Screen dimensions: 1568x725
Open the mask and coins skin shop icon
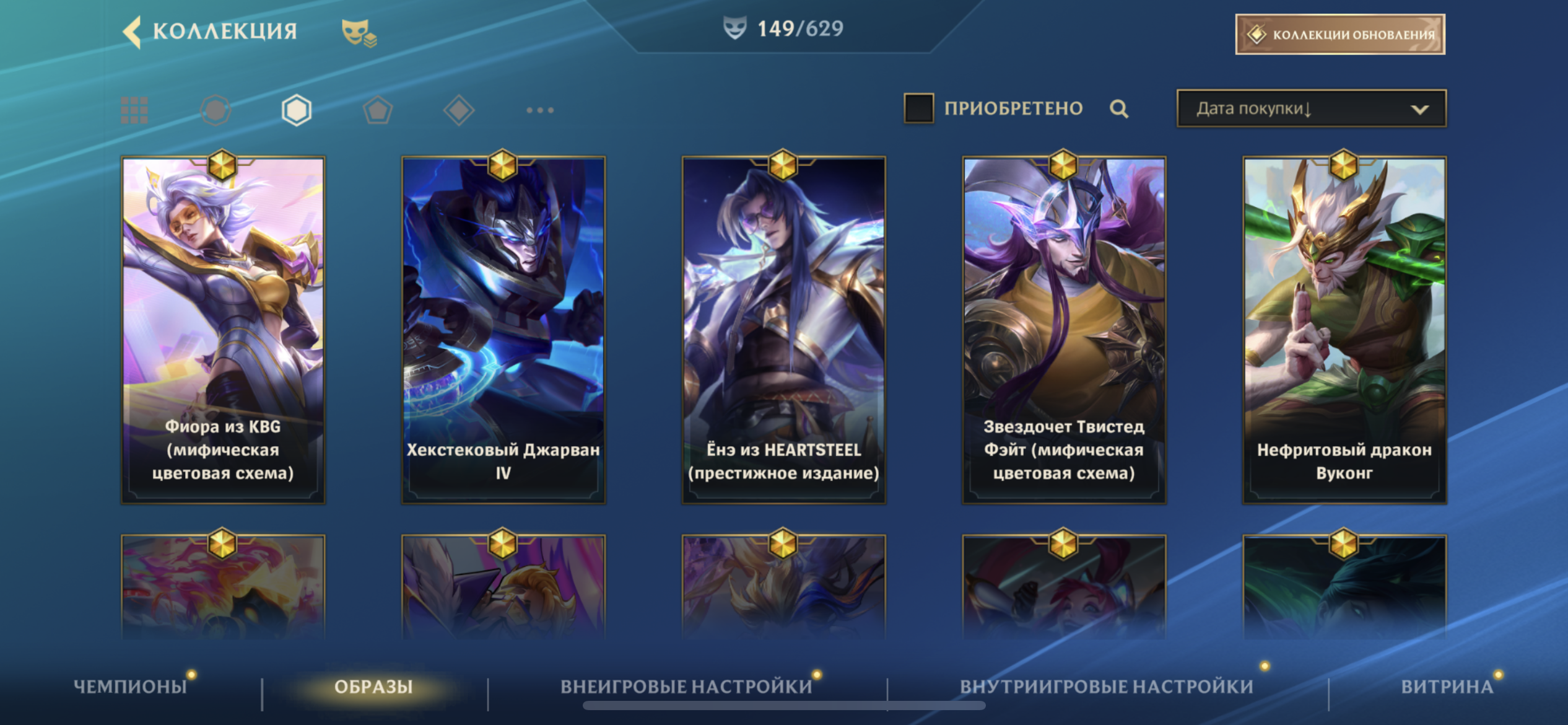tap(359, 33)
